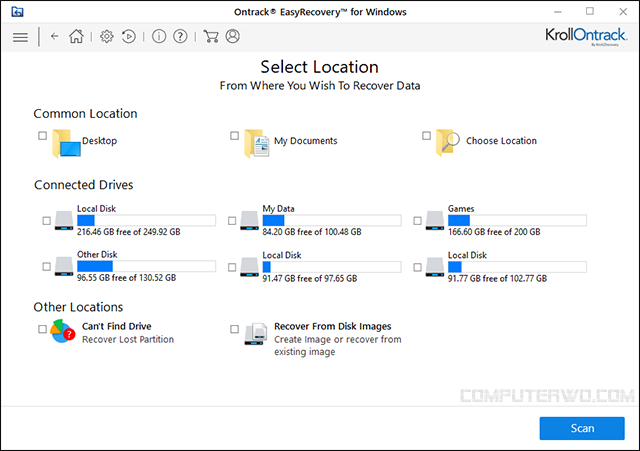Click "84.20 GB free of 100.48 GB" text
Image resolution: width=640 pixels, height=451 pixels.
tap(312, 232)
